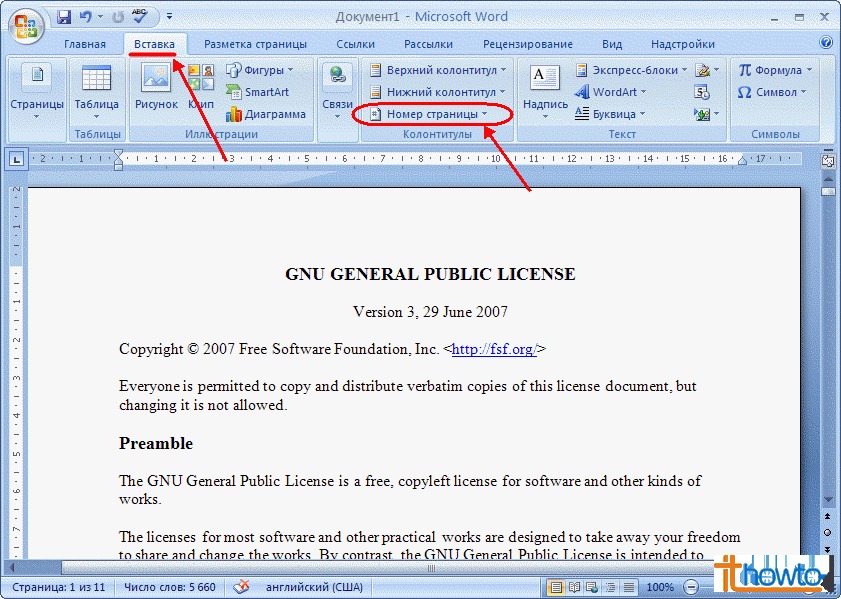Change language английский (США) in status bar
The width and height of the screenshot is (841, 599).
pyautogui.click(x=314, y=587)
